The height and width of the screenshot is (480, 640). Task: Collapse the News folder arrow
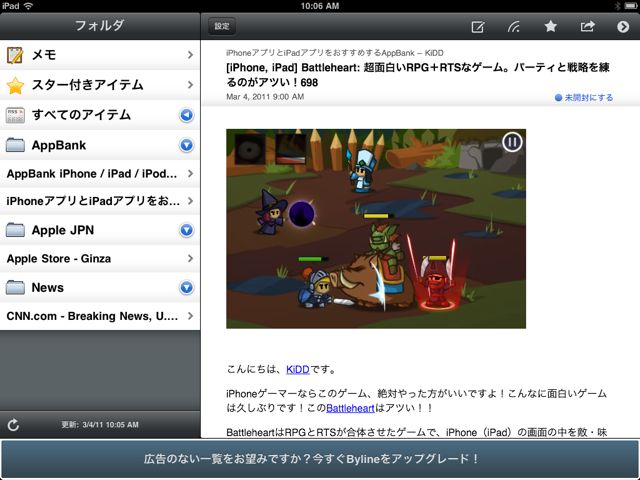coord(187,288)
